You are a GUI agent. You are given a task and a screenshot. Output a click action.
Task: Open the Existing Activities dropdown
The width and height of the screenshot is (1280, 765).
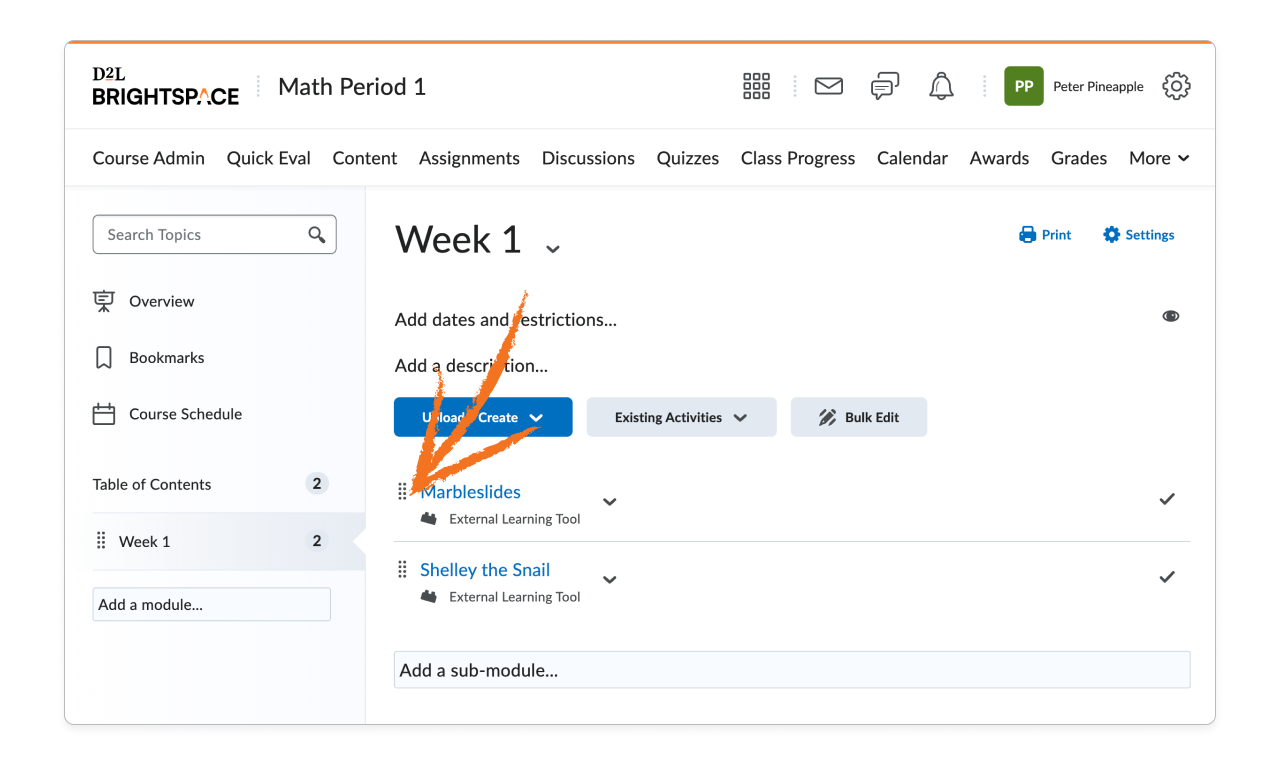[681, 416]
